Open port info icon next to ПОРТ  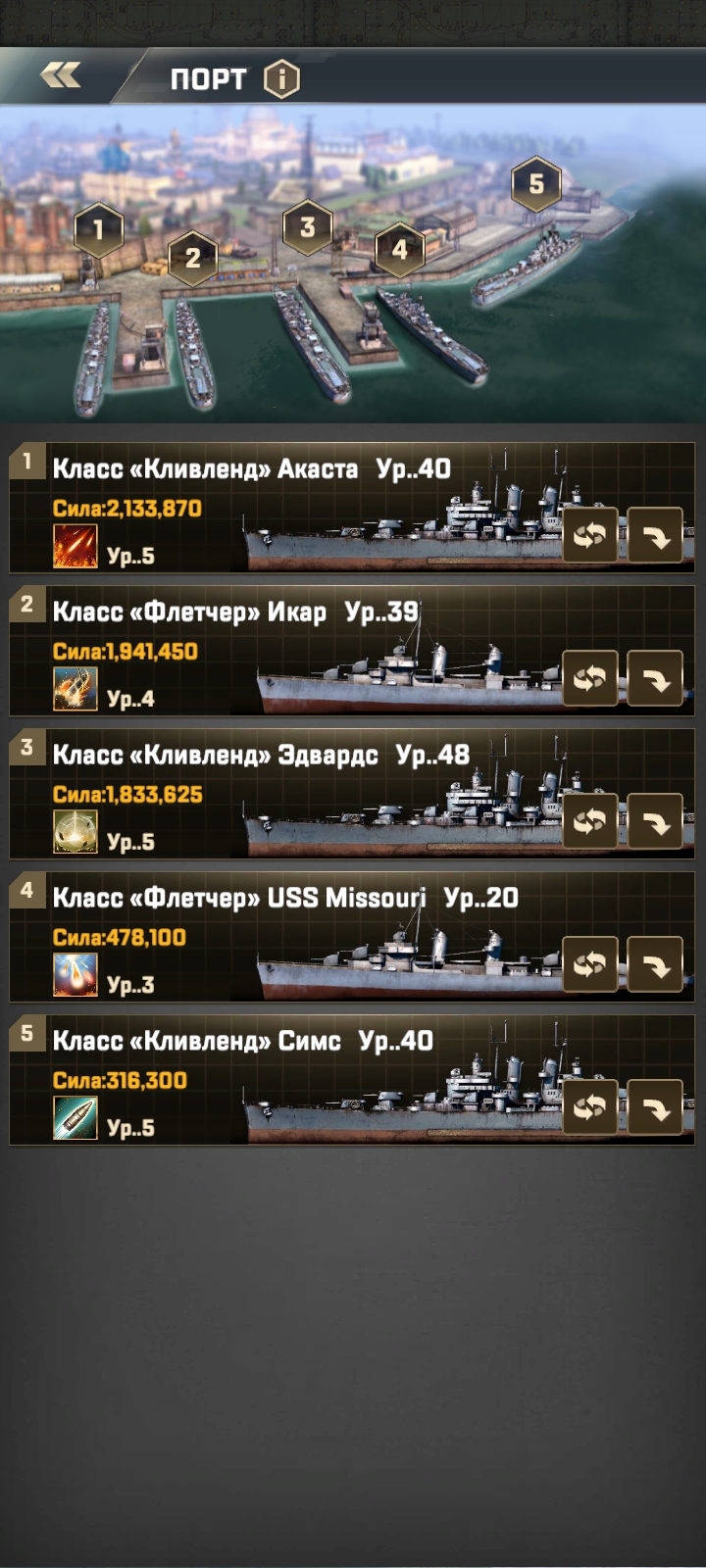(281, 78)
